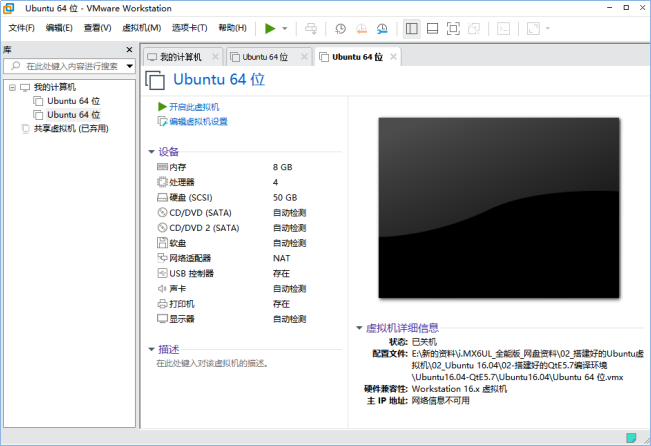The height and width of the screenshot is (446, 651).
Task: Switch to the 我的计算机 tab
Action: pos(181,57)
